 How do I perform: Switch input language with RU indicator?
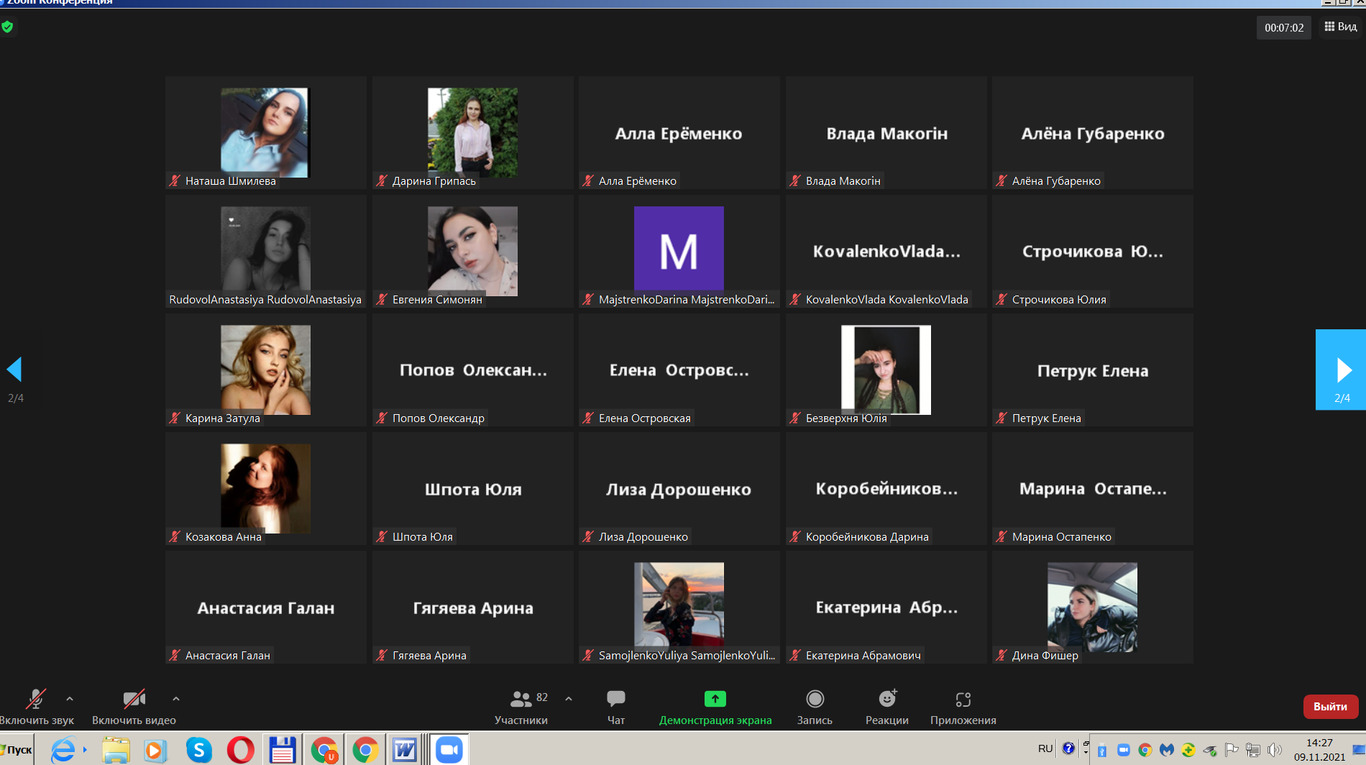pyautogui.click(x=1045, y=748)
